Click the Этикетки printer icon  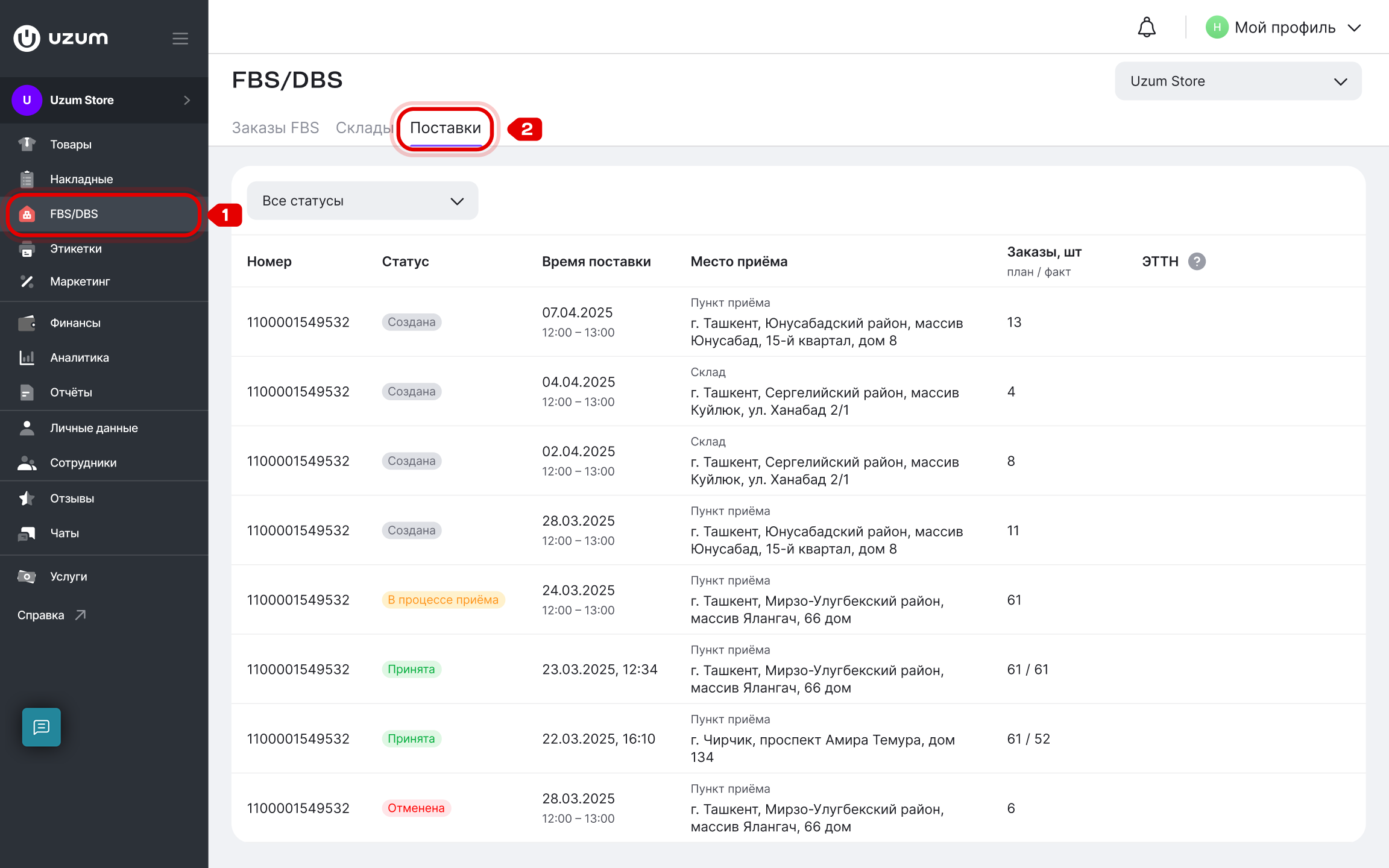click(x=27, y=248)
